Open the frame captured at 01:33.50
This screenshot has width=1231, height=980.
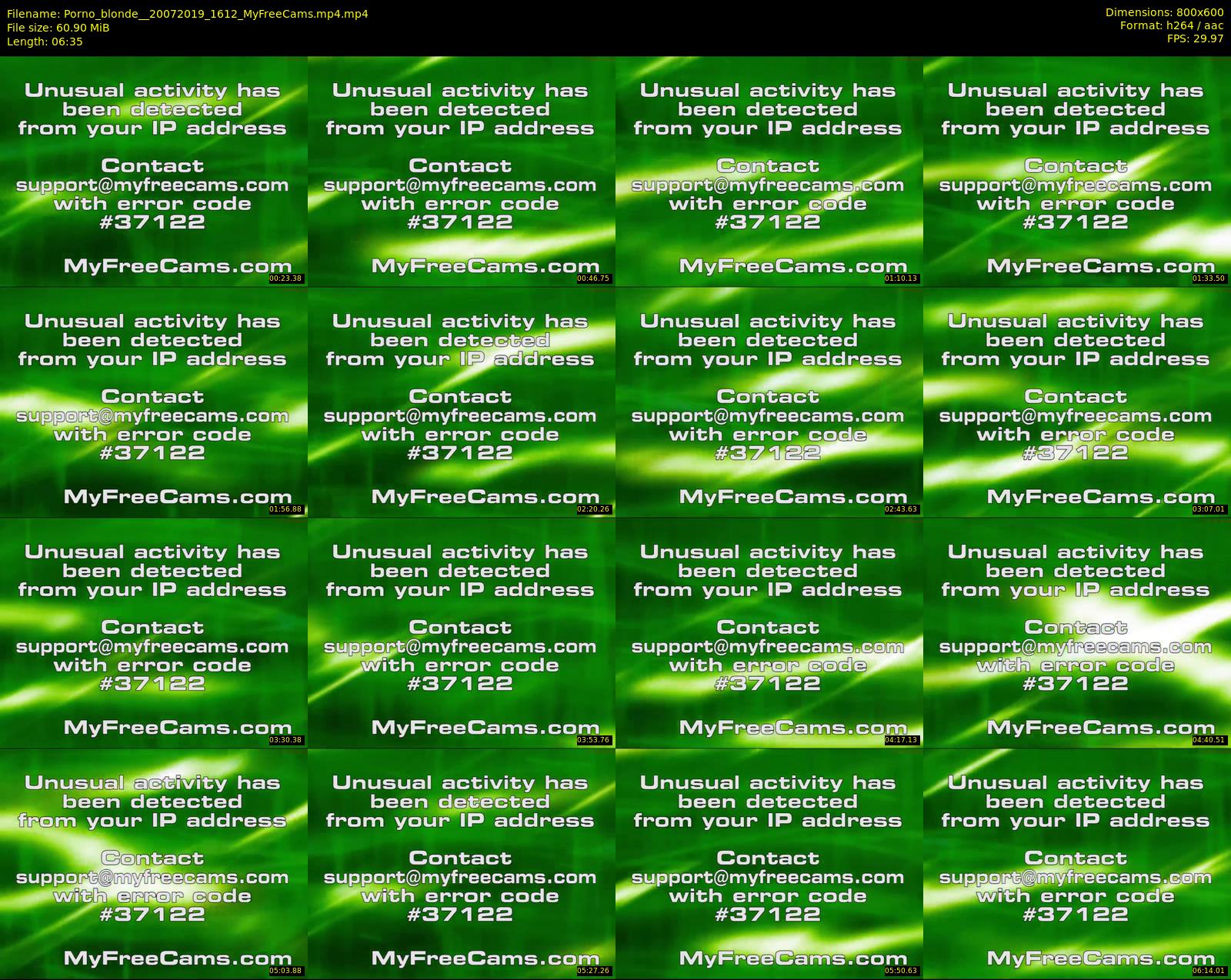point(1076,171)
